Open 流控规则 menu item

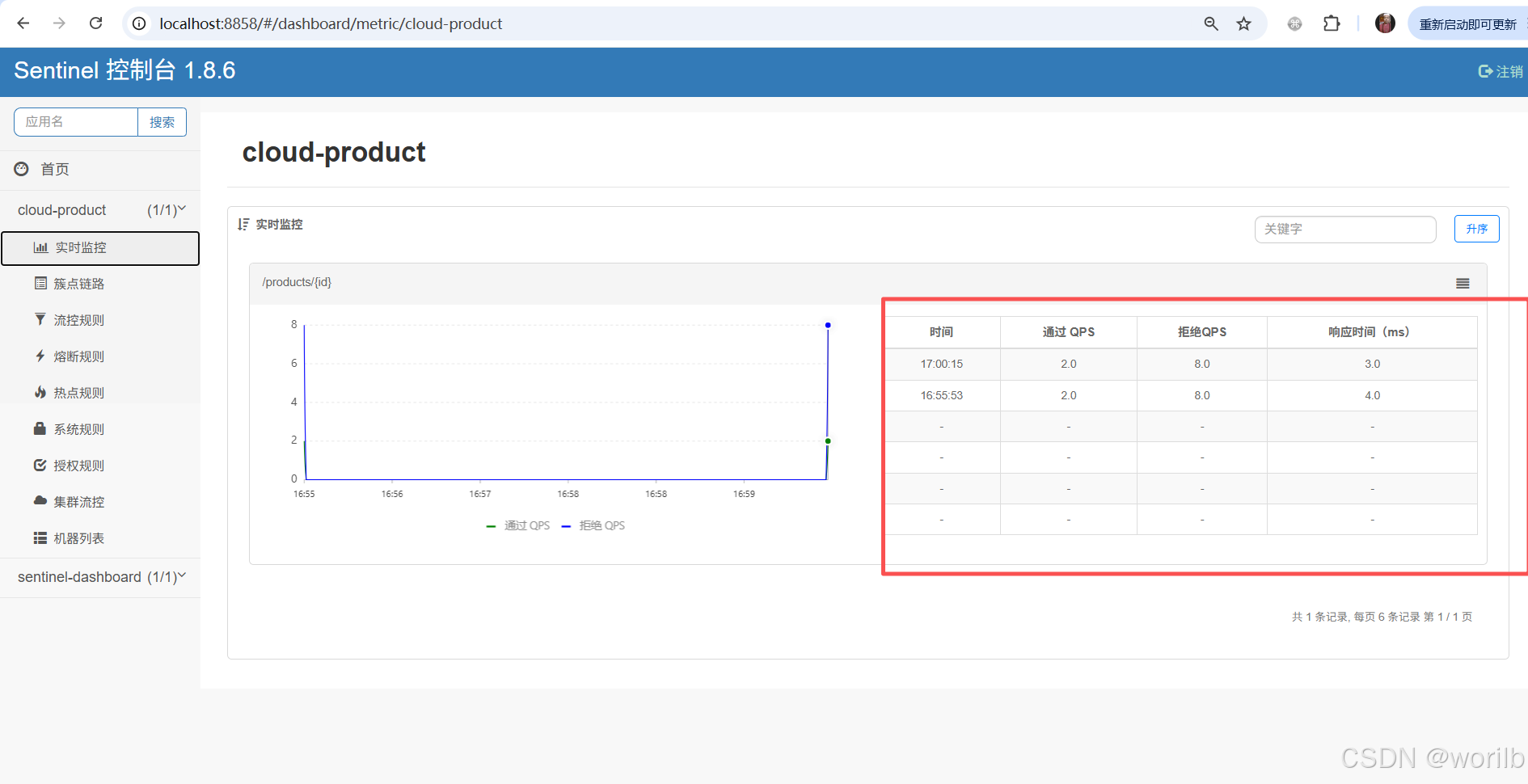click(100, 320)
